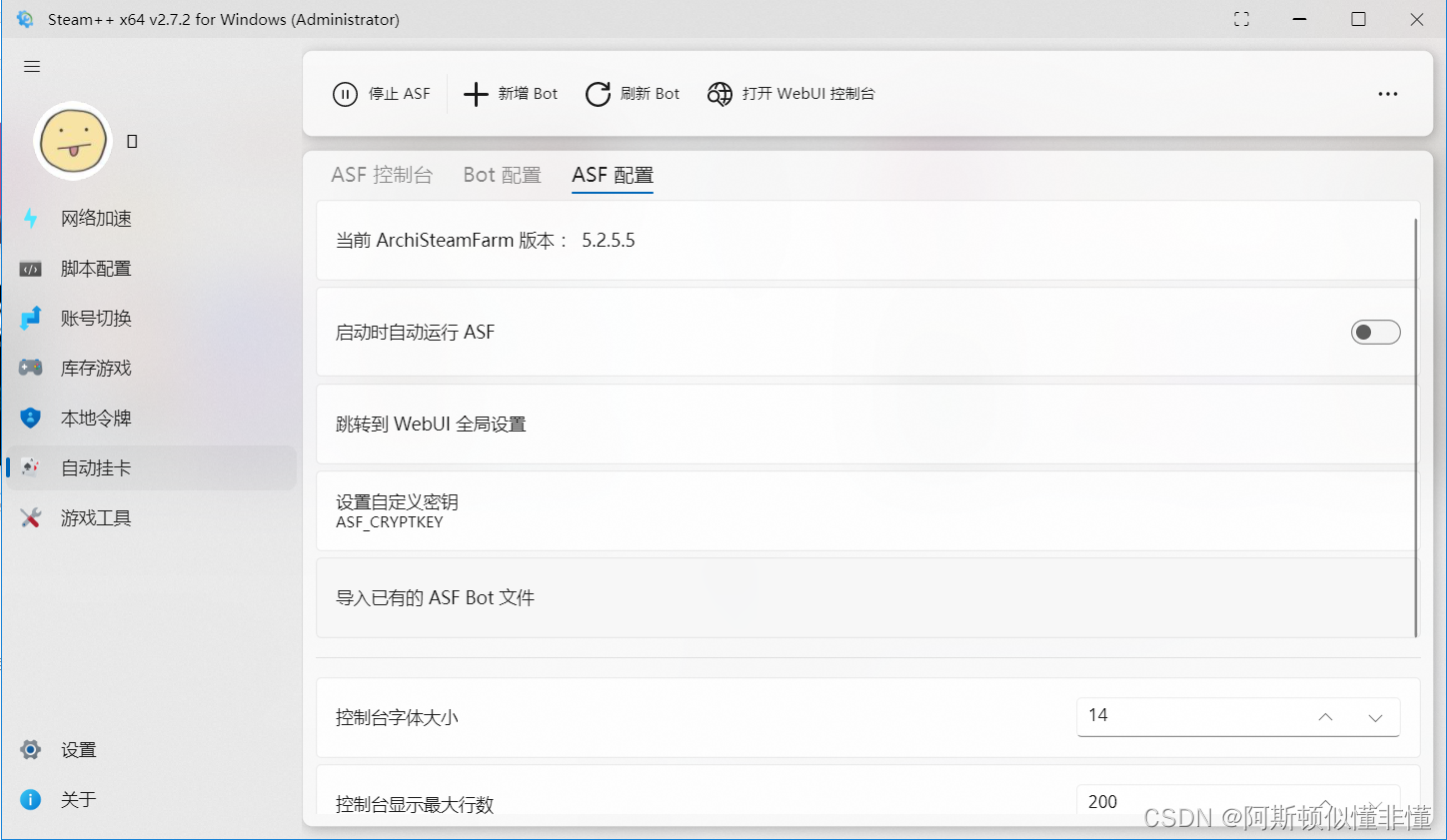Click the refresh Bot circular arrow icon

(598, 94)
